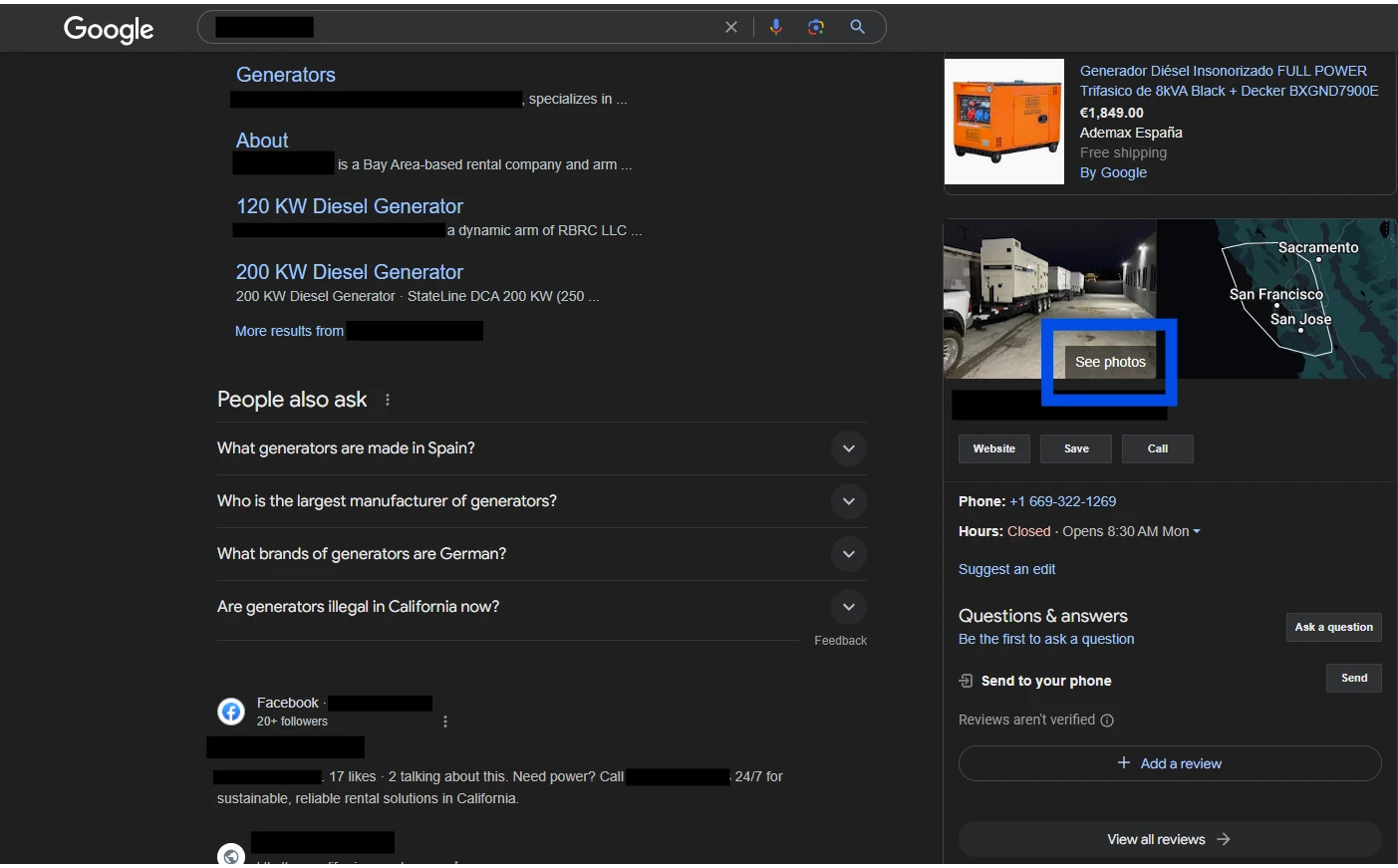The width and height of the screenshot is (1398, 868).
Task: Open Google Lens image search icon
Action: 816,27
